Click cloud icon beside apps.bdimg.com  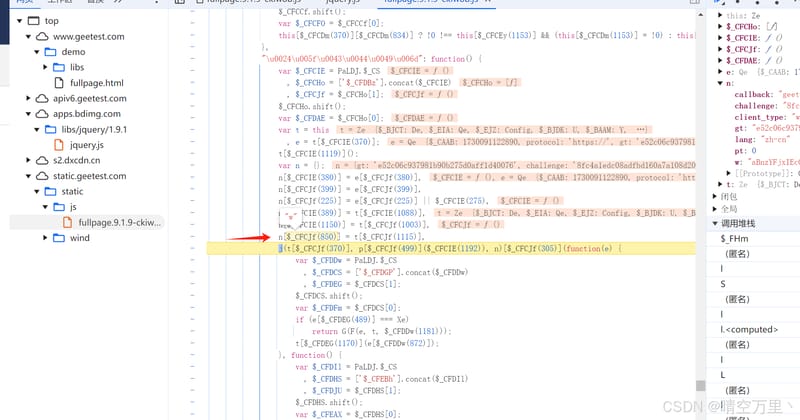42,114
